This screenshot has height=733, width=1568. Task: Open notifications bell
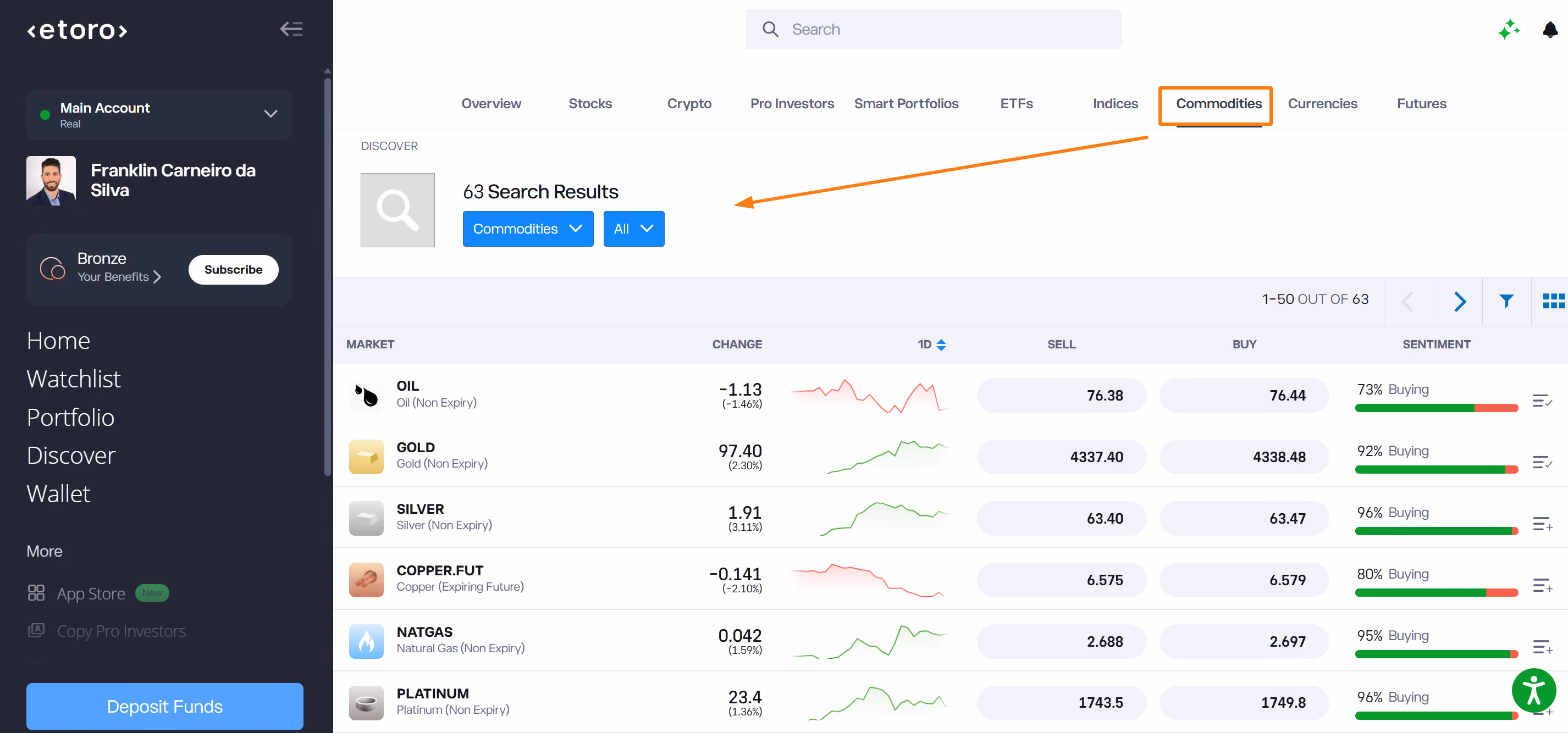coord(1550,29)
